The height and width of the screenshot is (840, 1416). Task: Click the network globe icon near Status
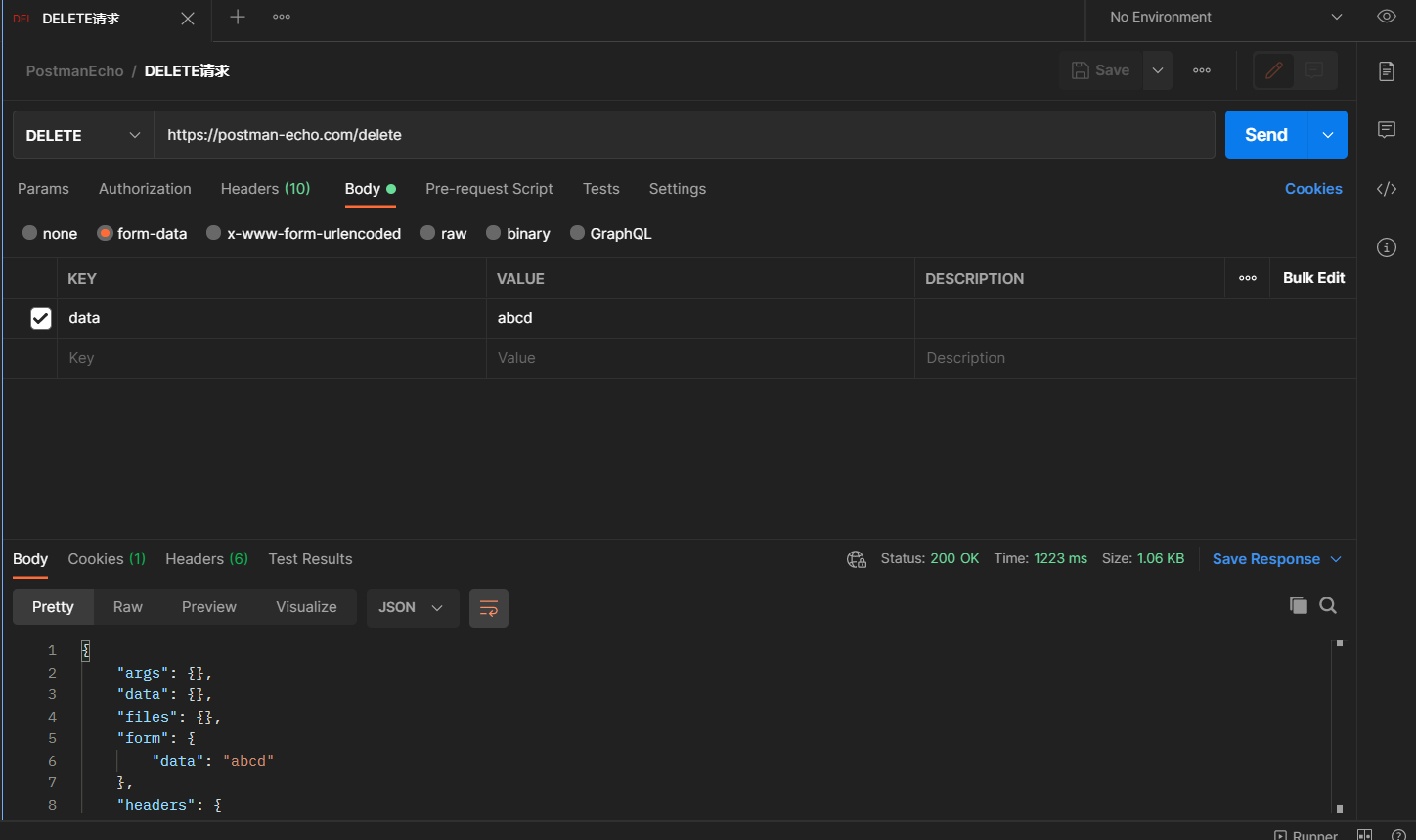pos(857,559)
